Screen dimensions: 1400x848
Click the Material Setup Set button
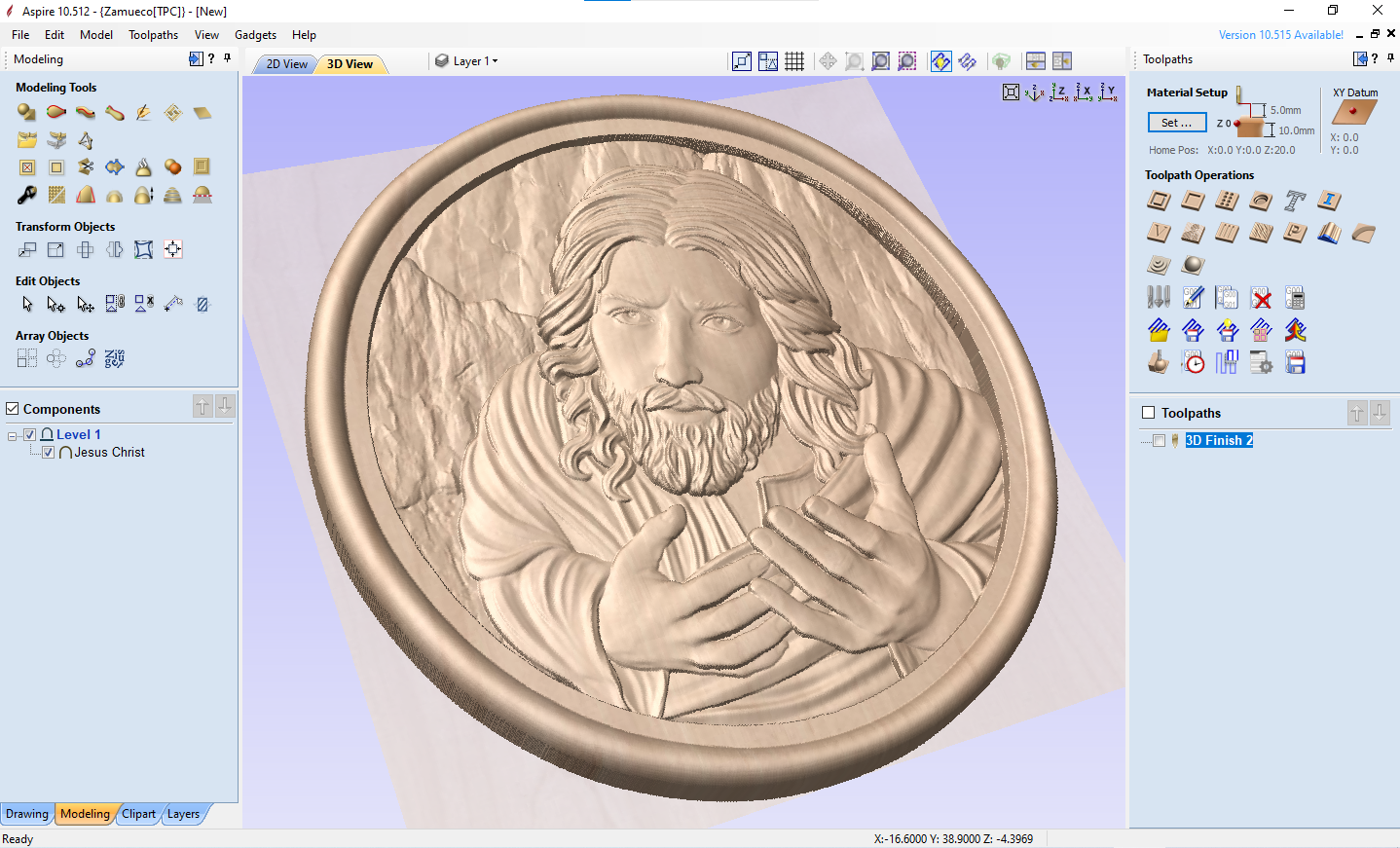(x=1176, y=123)
